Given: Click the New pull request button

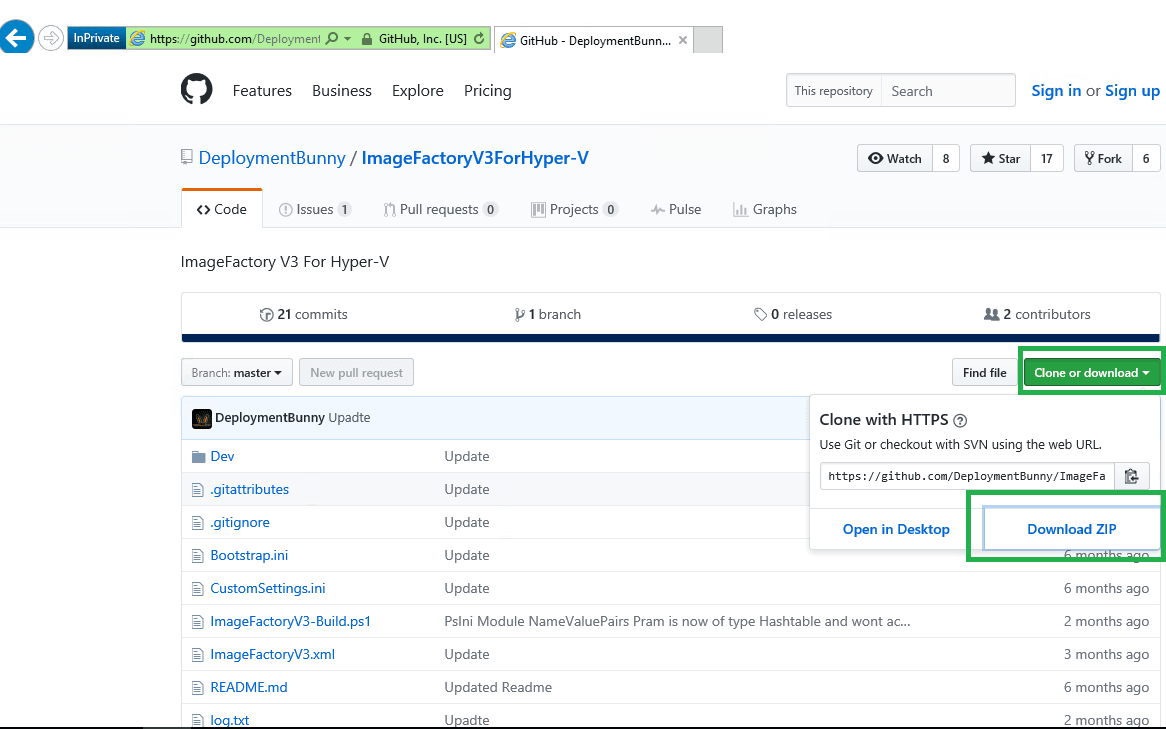Looking at the screenshot, I should click(356, 373).
